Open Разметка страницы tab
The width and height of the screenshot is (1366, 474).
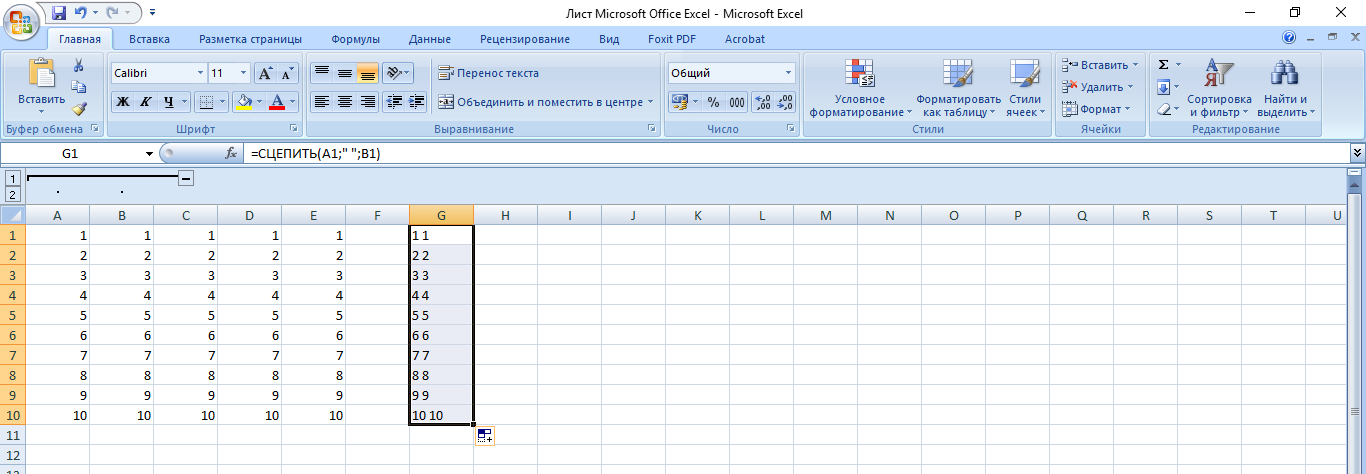pyautogui.click(x=250, y=39)
